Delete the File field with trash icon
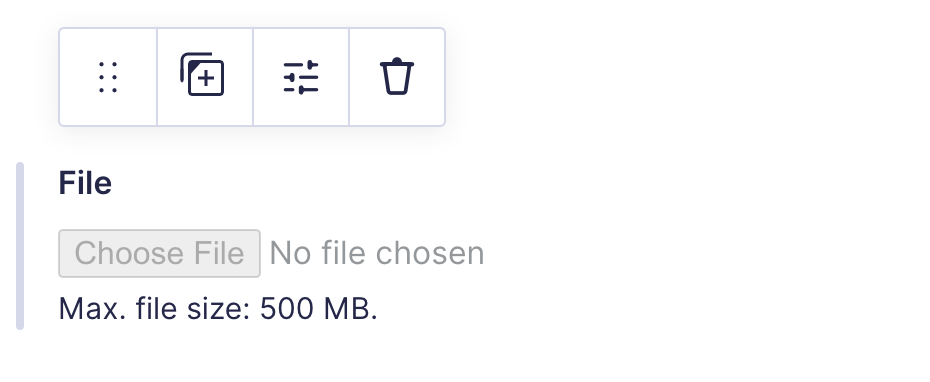Screen dimensions: 930x382 tap(397, 77)
